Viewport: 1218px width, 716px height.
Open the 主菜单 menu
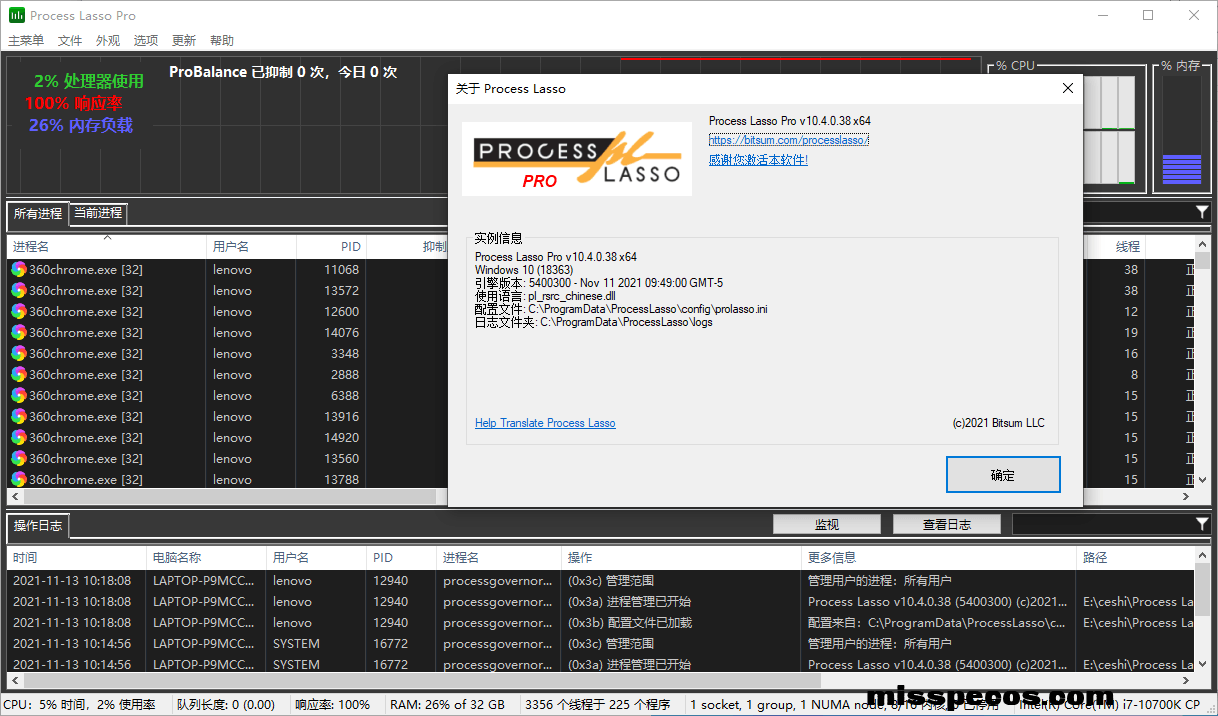tap(26, 41)
